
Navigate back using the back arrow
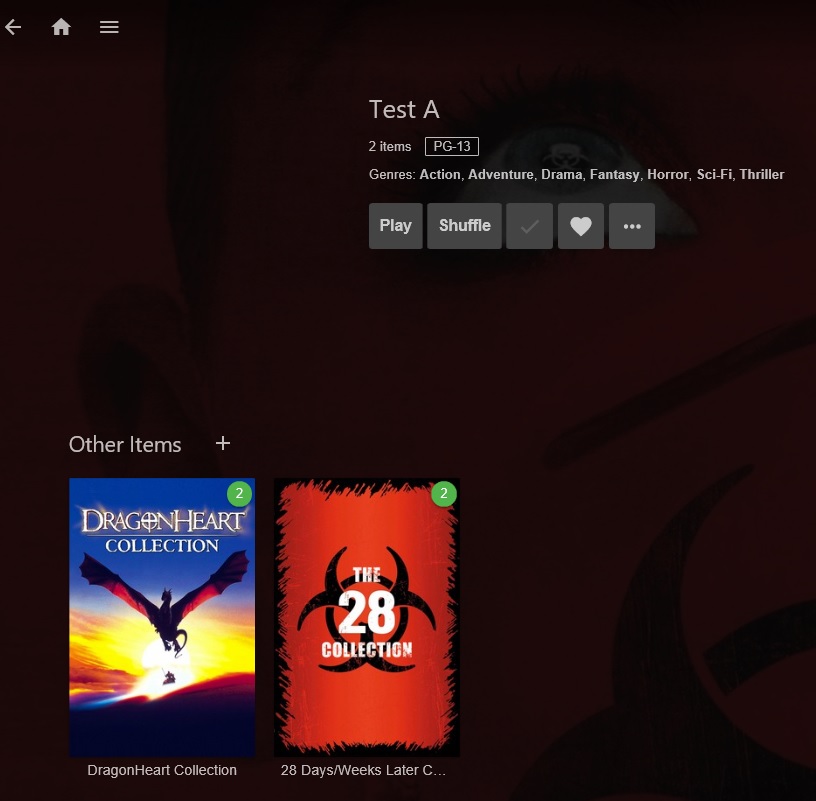(x=13, y=27)
